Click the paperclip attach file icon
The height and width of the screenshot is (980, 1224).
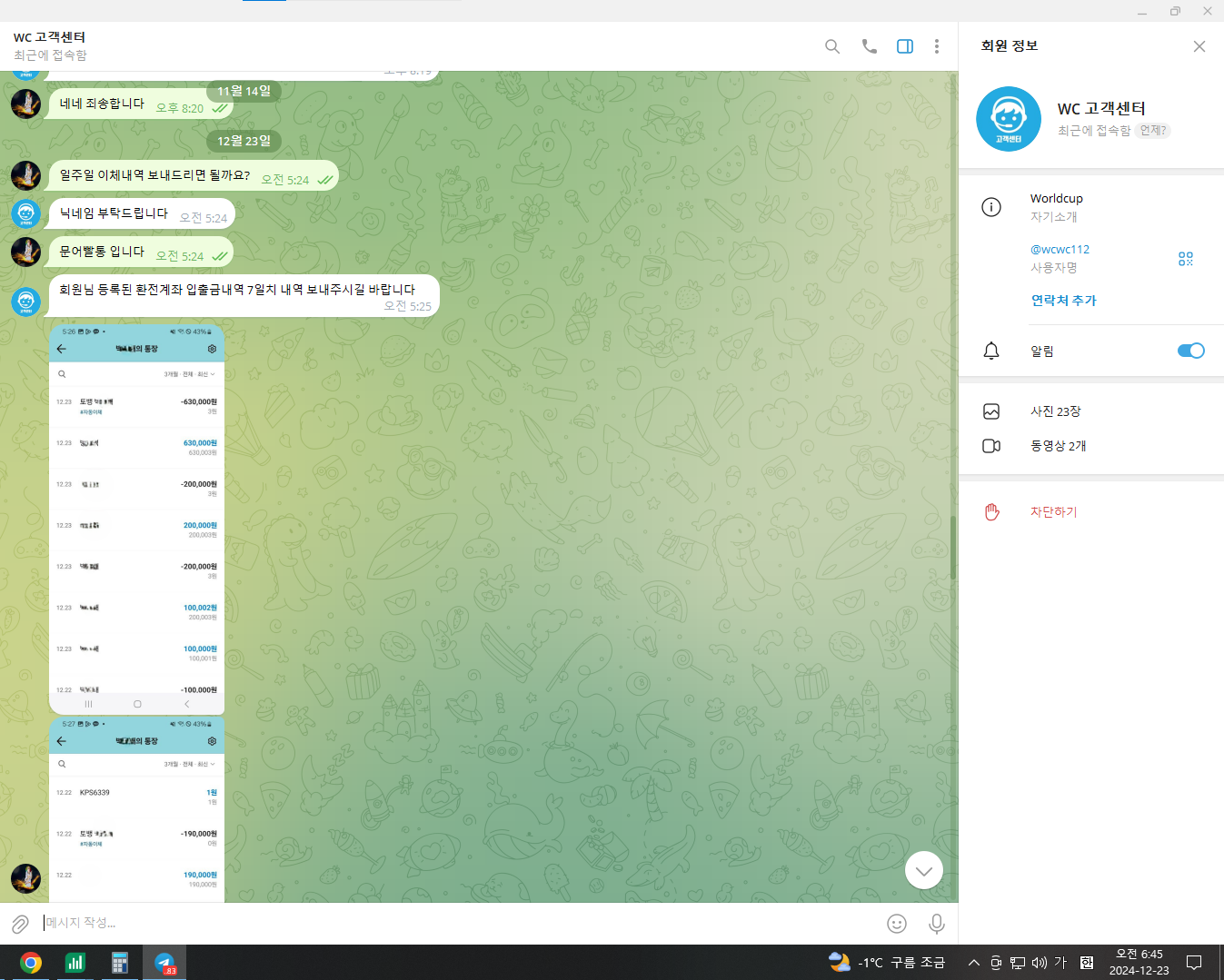(x=20, y=924)
